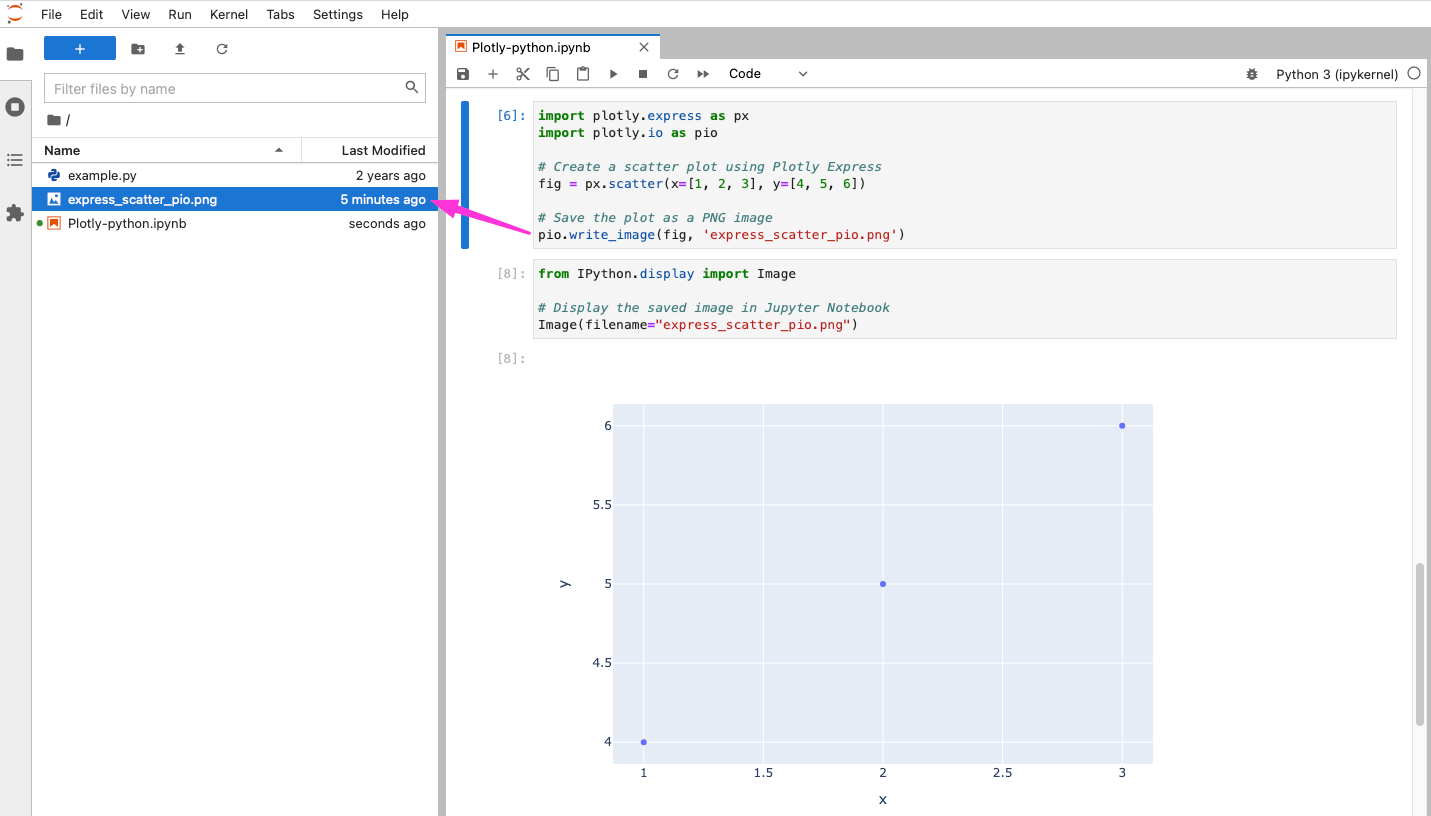
Task: Click into the plotly import code cell
Action: tap(965, 175)
